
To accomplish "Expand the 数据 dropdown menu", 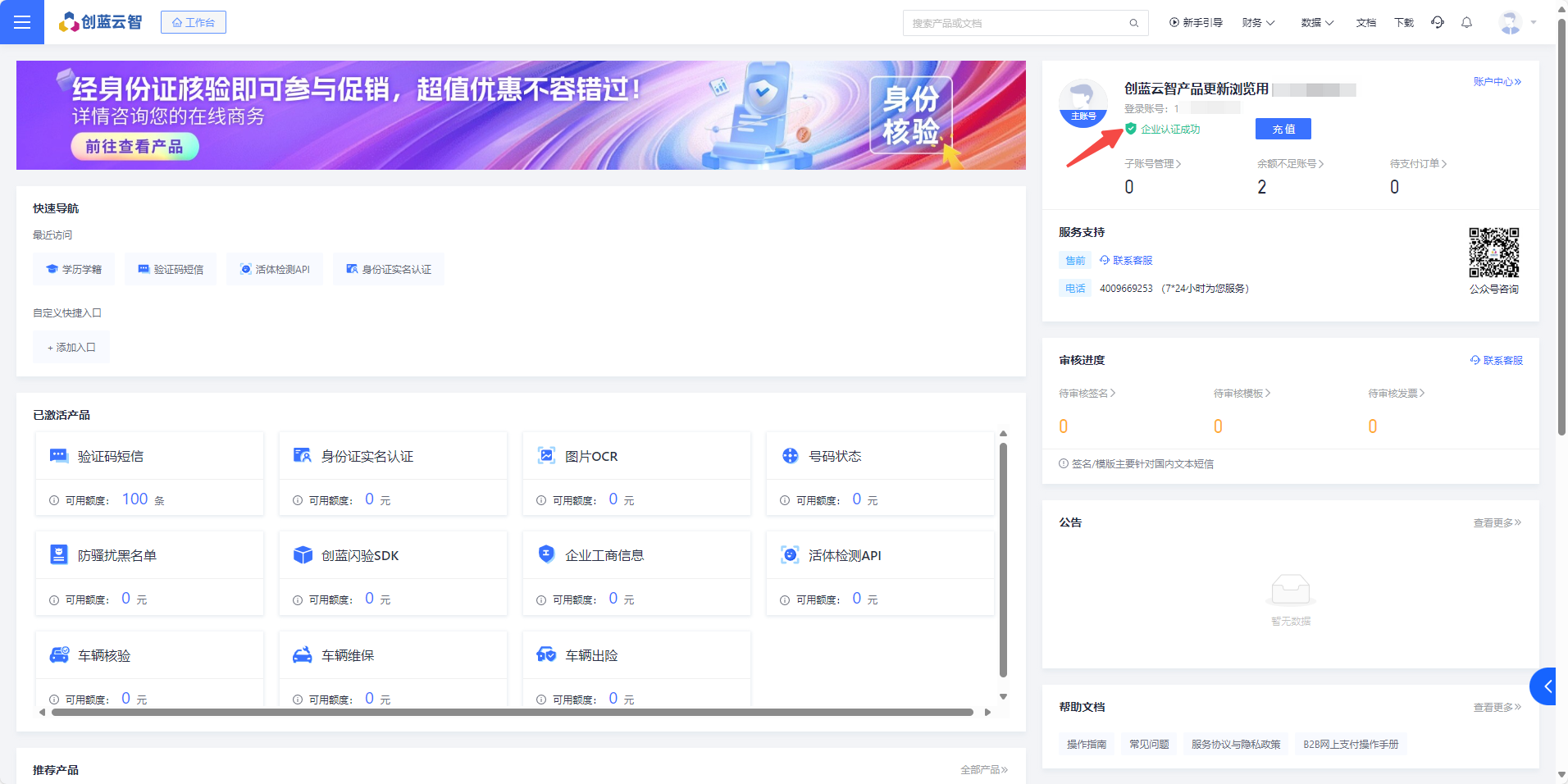I will click(x=1317, y=23).
